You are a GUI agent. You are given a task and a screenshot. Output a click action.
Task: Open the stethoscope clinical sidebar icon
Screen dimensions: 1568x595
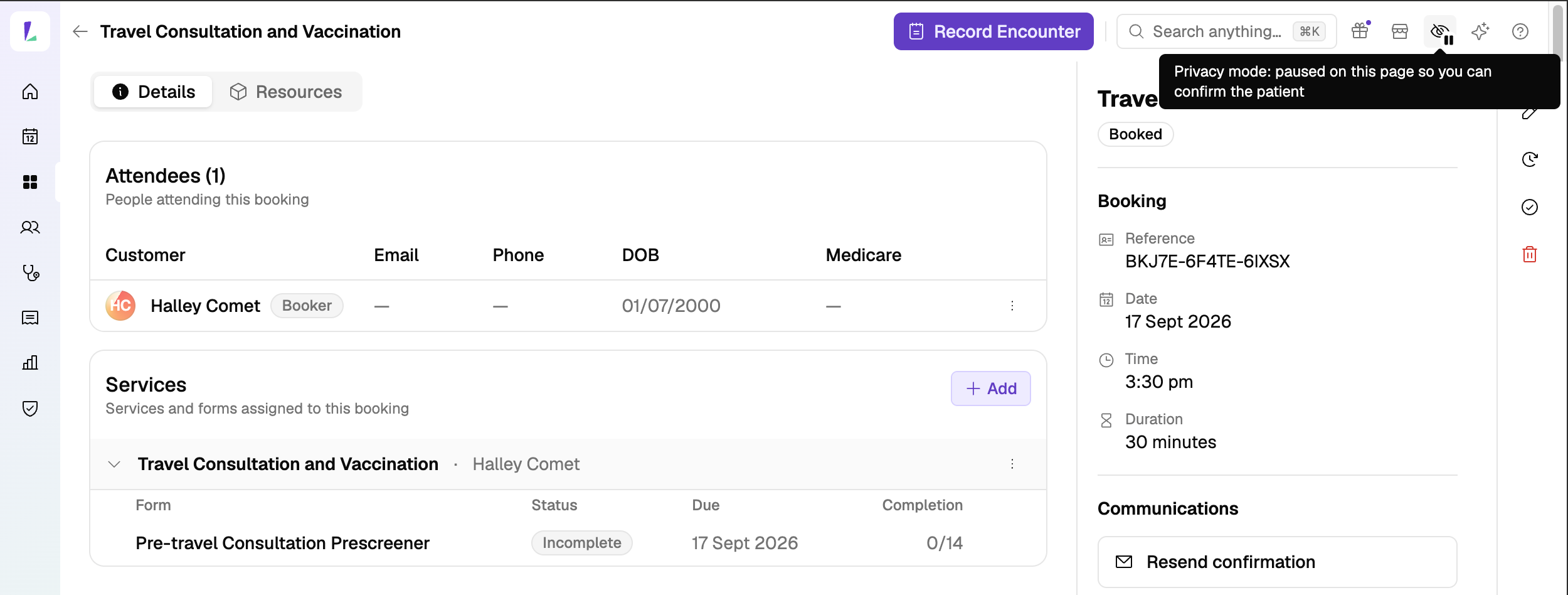(x=30, y=272)
